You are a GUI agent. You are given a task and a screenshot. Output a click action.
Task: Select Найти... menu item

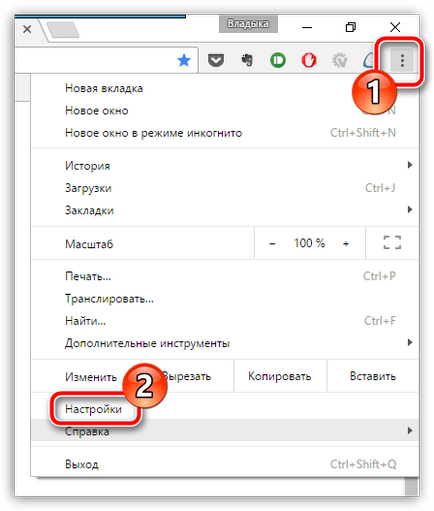tap(225, 321)
